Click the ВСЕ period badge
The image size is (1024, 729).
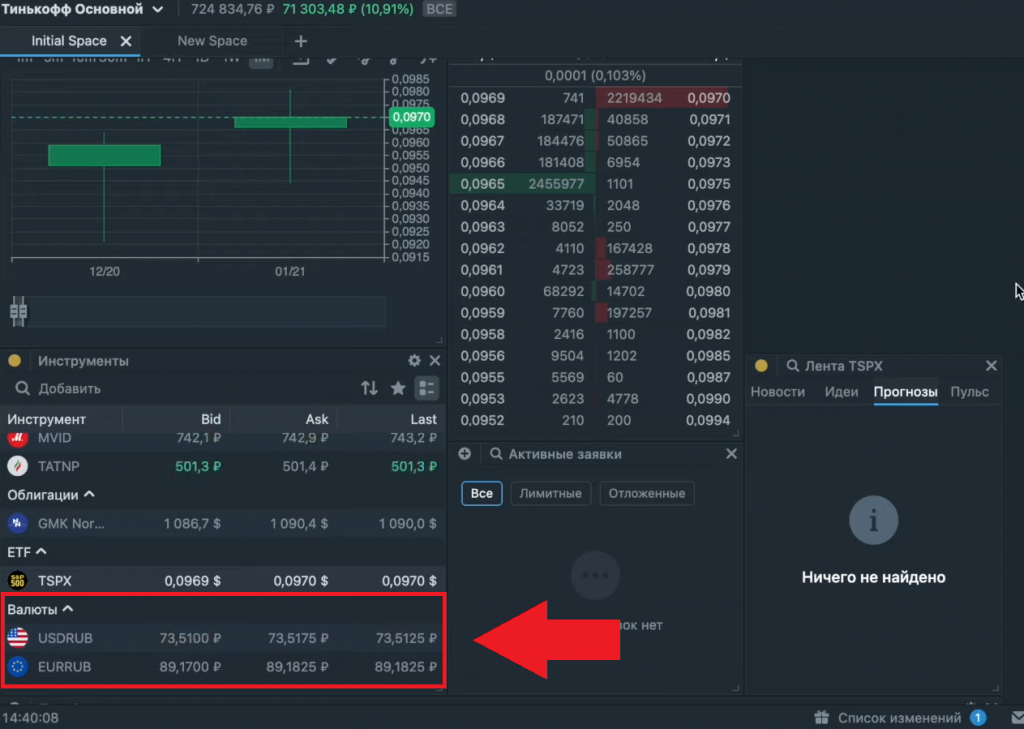[x=439, y=9]
